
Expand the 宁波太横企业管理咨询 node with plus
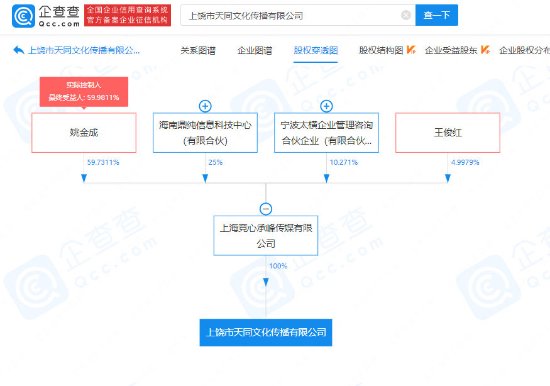click(x=327, y=106)
